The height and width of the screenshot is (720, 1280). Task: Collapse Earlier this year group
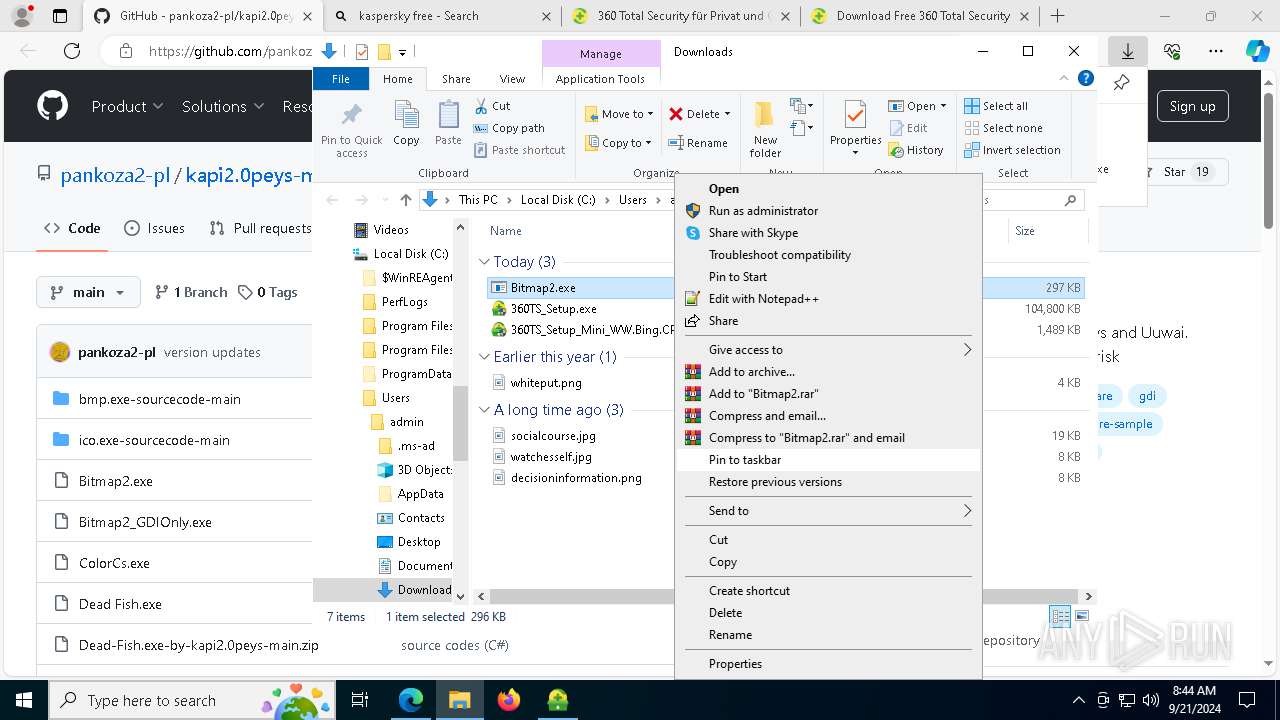tap(484, 357)
